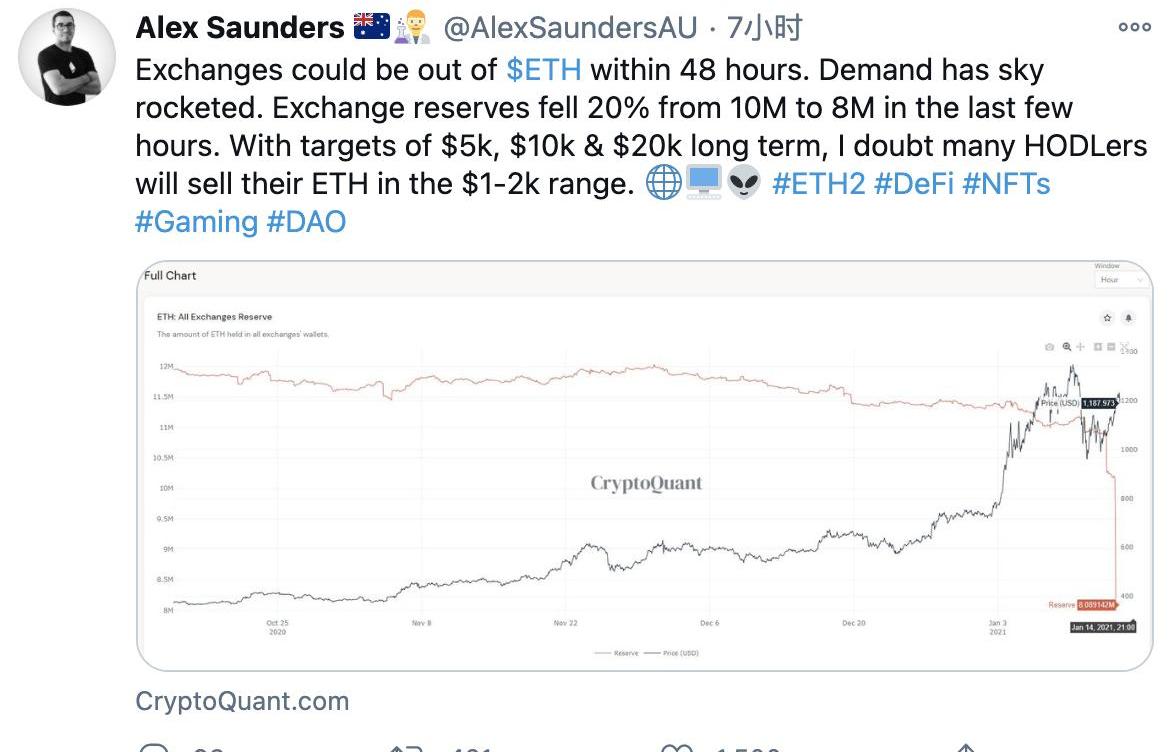Select the pan crosshair chart tool

1080,346
